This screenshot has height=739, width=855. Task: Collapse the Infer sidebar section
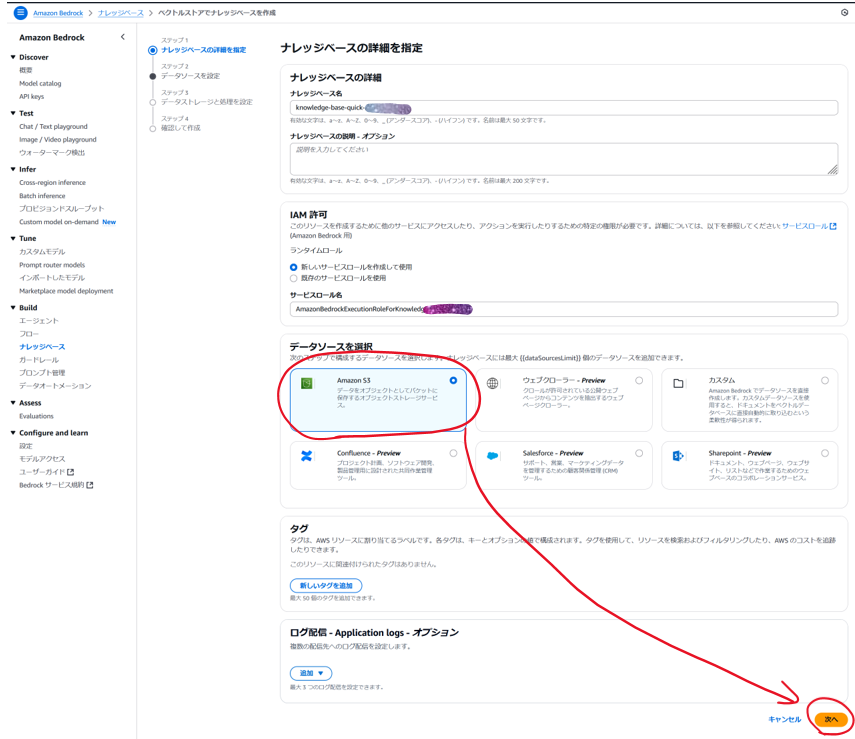pyautogui.click(x=13, y=169)
